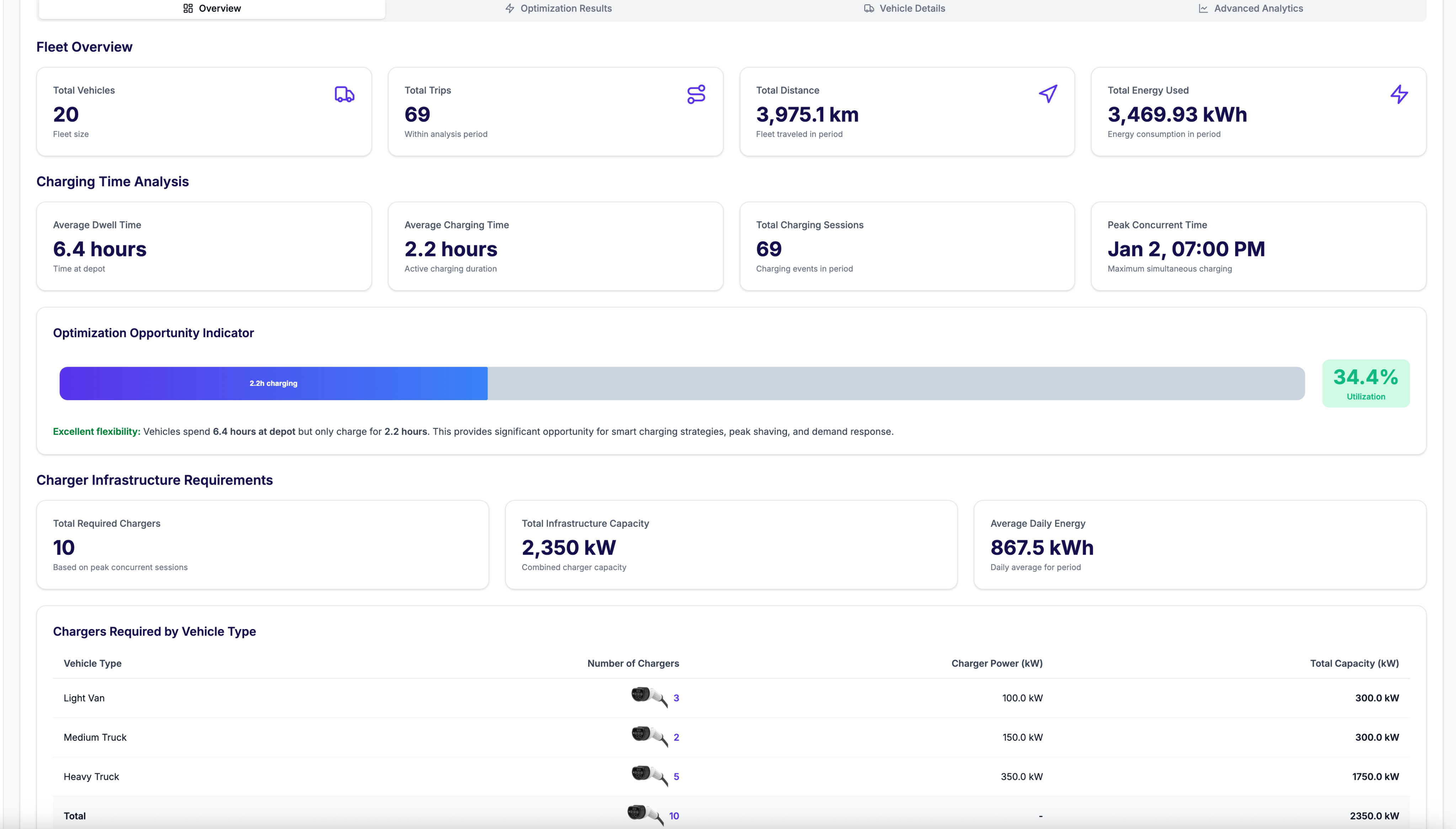The height and width of the screenshot is (829, 1456).
Task: Click the charger plug icon in Total row
Action: (x=644, y=814)
